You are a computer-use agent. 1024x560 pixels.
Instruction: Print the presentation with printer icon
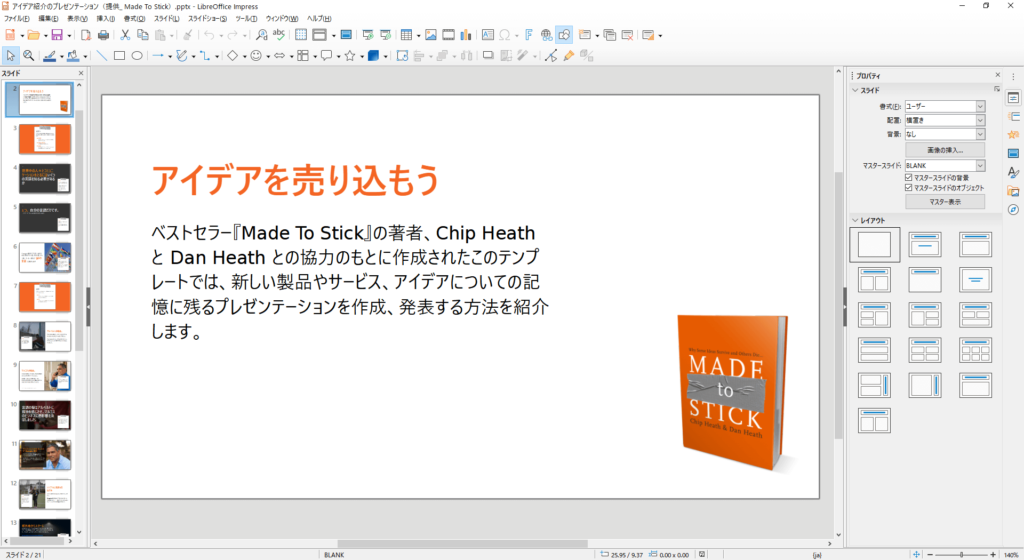103,35
